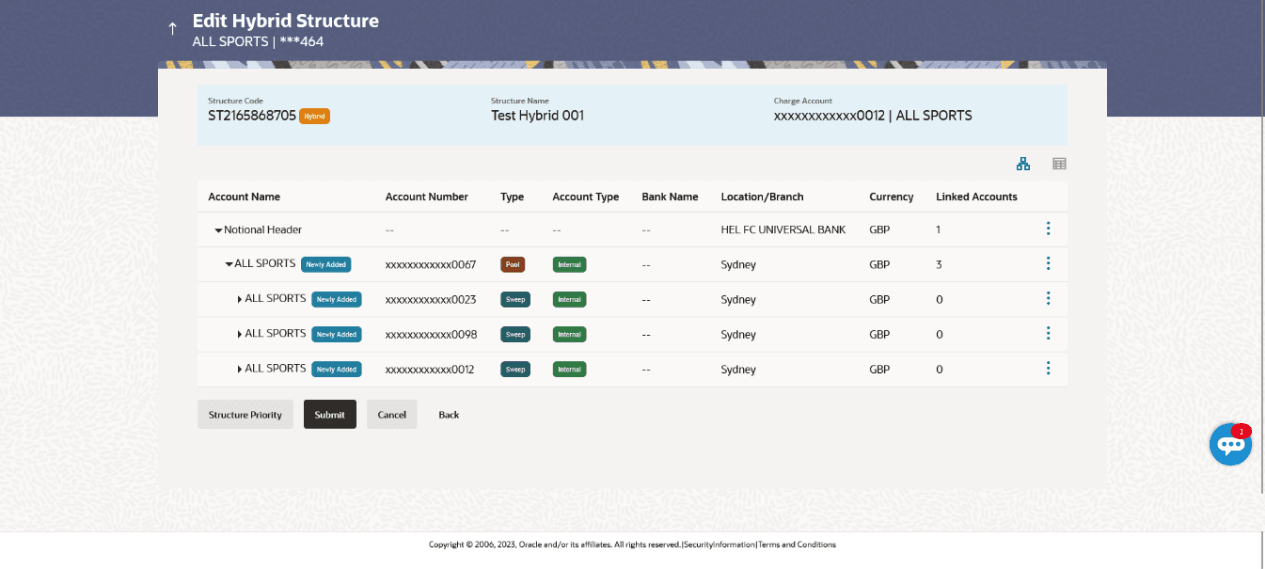Go Back using the Back link

(x=449, y=415)
